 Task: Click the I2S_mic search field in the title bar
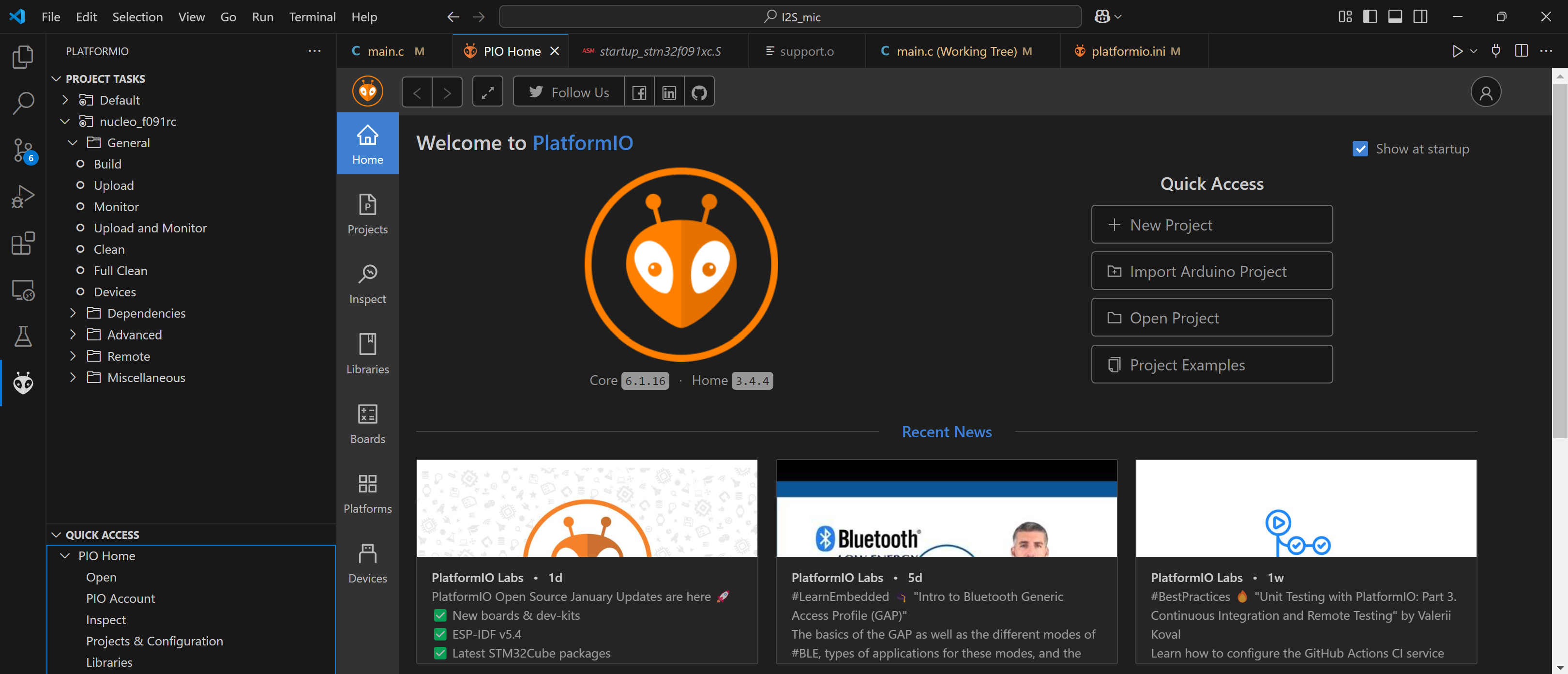[790, 17]
